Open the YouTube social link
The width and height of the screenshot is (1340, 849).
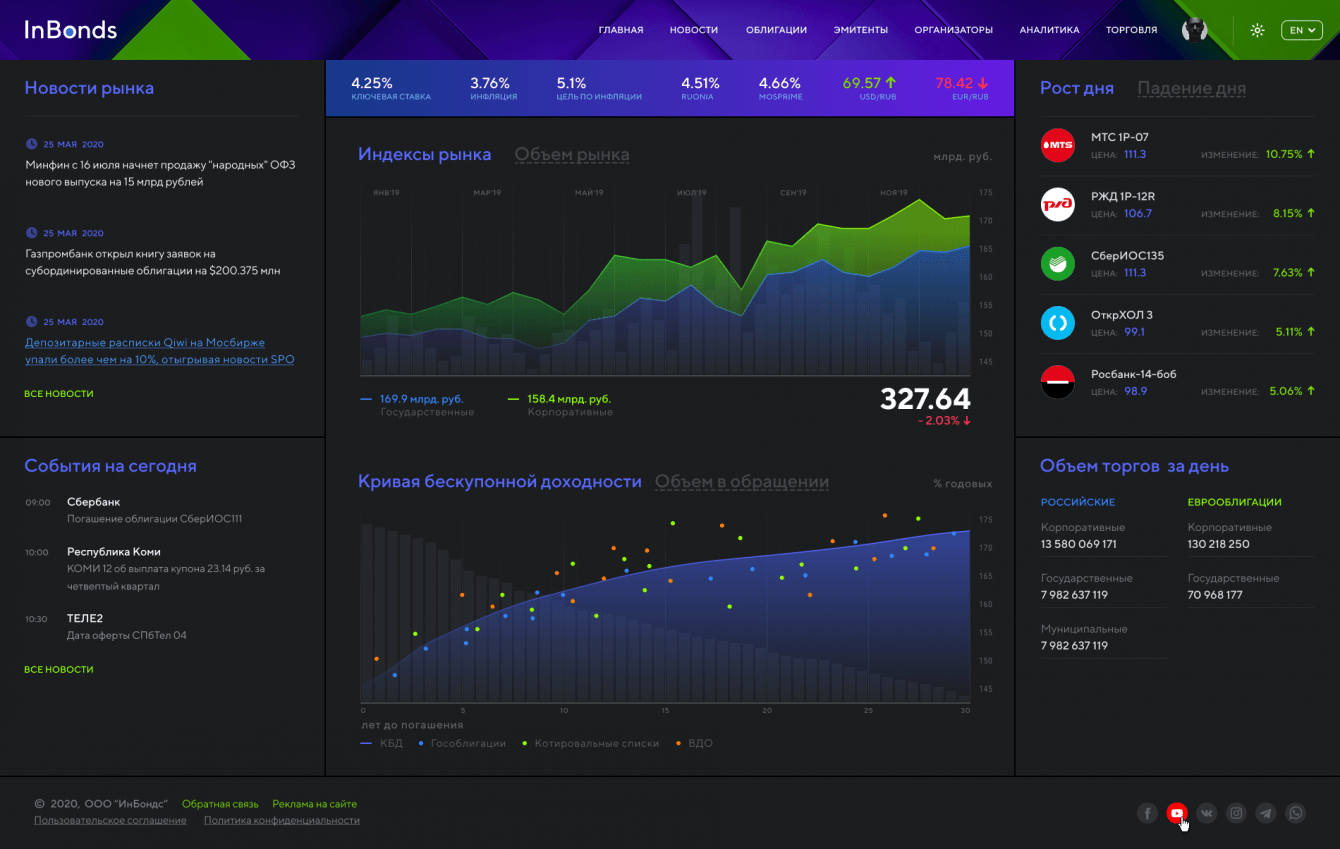point(1177,813)
